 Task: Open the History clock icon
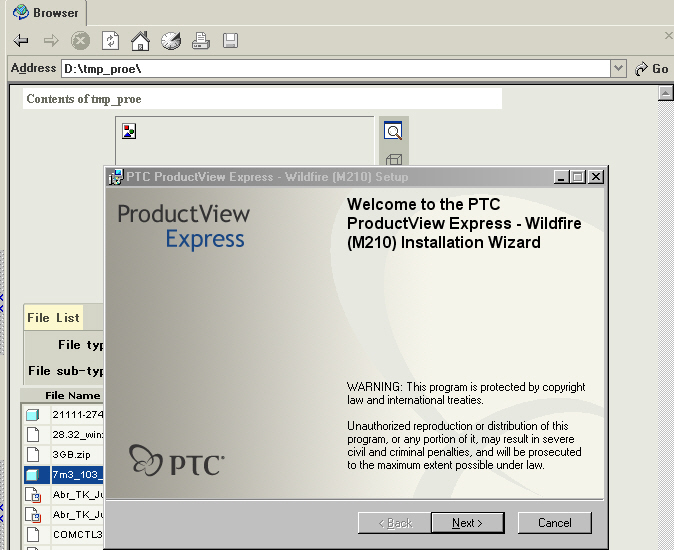click(x=171, y=41)
